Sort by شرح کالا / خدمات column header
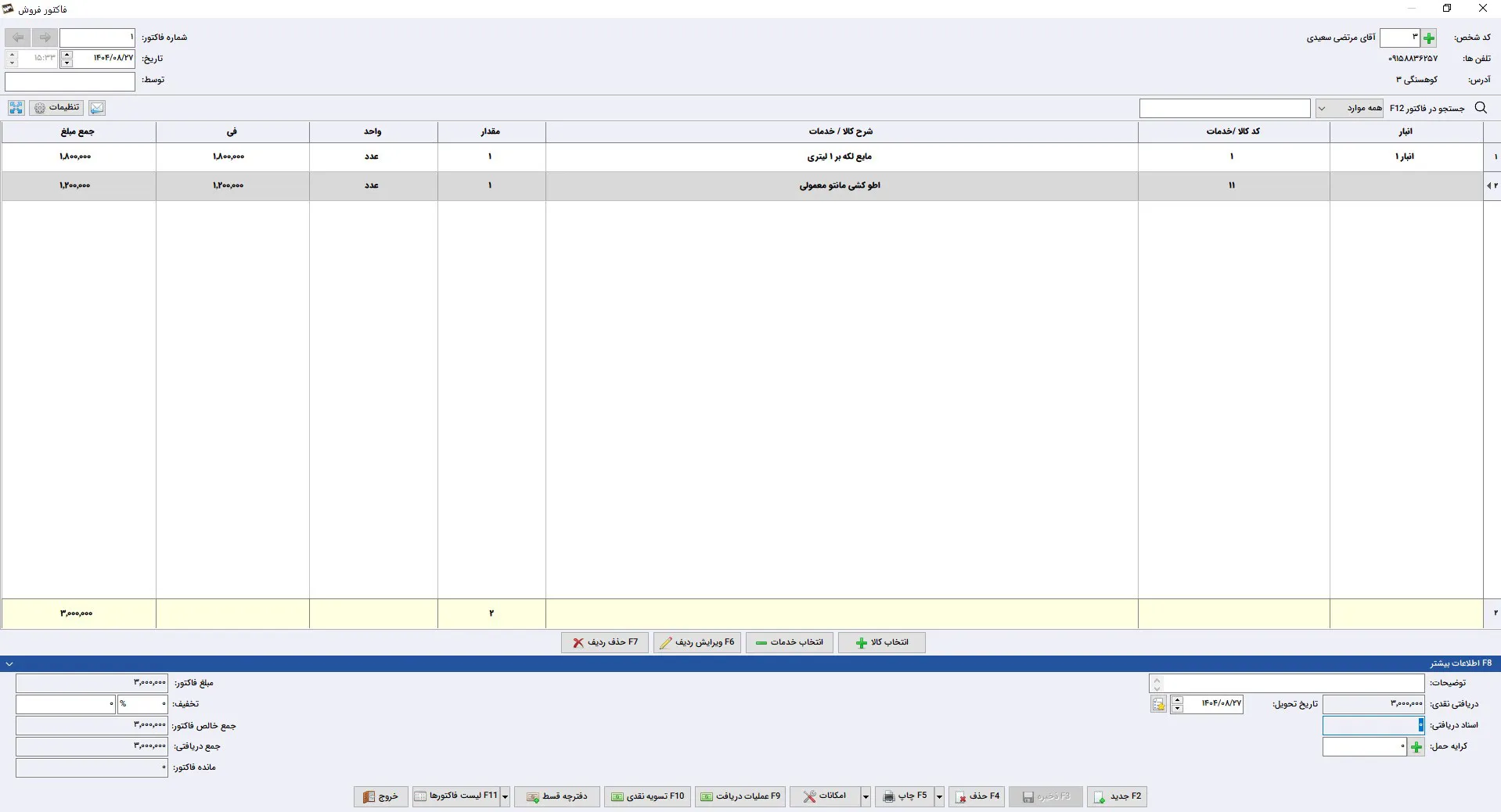This screenshot has width=1501, height=812. [841, 131]
